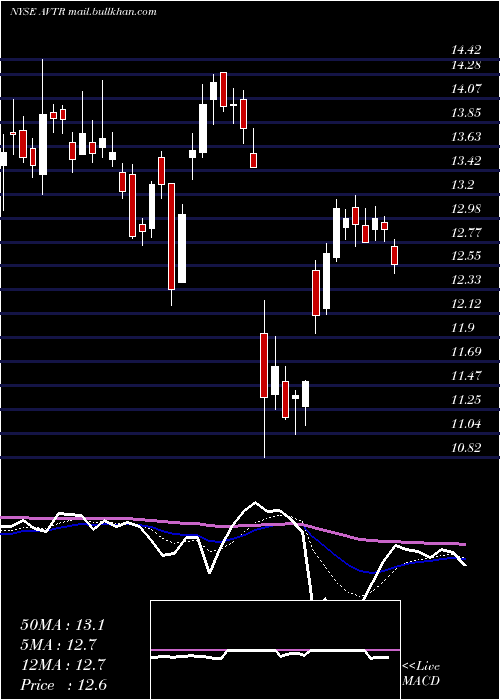The height and width of the screenshot is (700, 500).
Task: Open the MACD inset chart panel
Action: pos(275,650)
